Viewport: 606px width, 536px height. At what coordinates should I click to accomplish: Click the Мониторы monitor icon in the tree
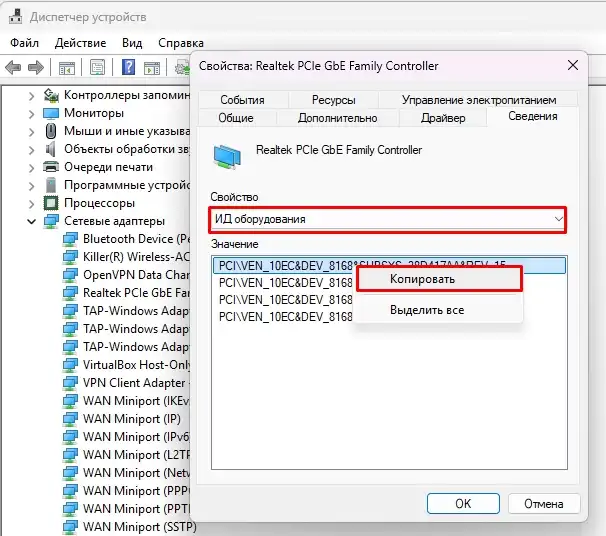[x=51, y=113]
